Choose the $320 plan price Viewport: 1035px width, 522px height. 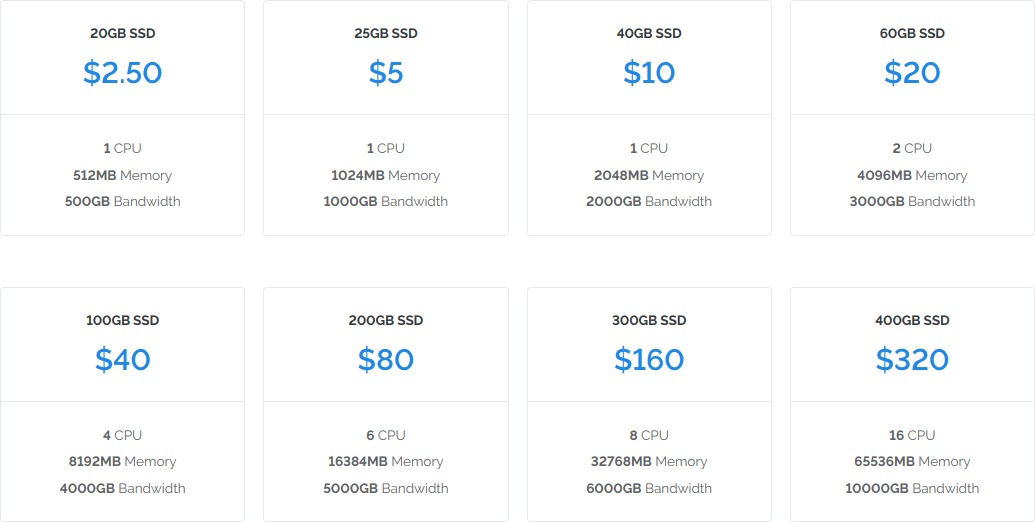coord(912,359)
